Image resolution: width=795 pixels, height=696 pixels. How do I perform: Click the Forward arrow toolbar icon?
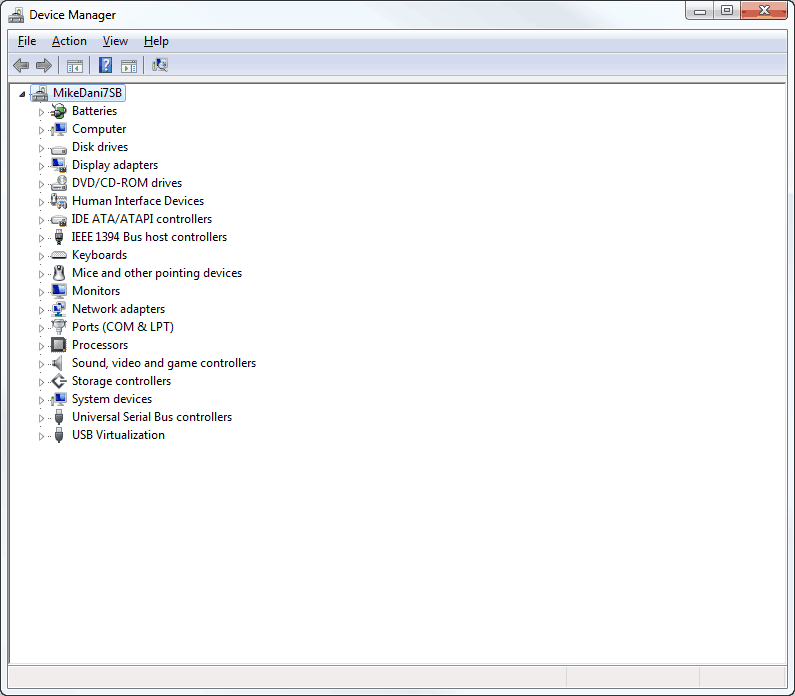44,65
